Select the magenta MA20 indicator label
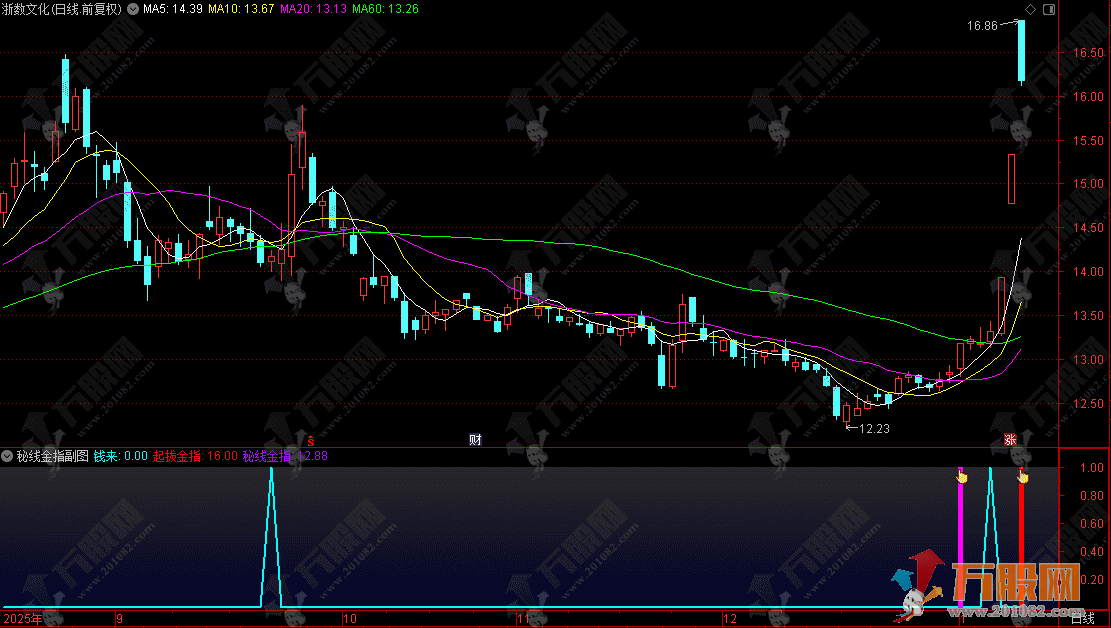The width and height of the screenshot is (1111, 628). (314, 9)
